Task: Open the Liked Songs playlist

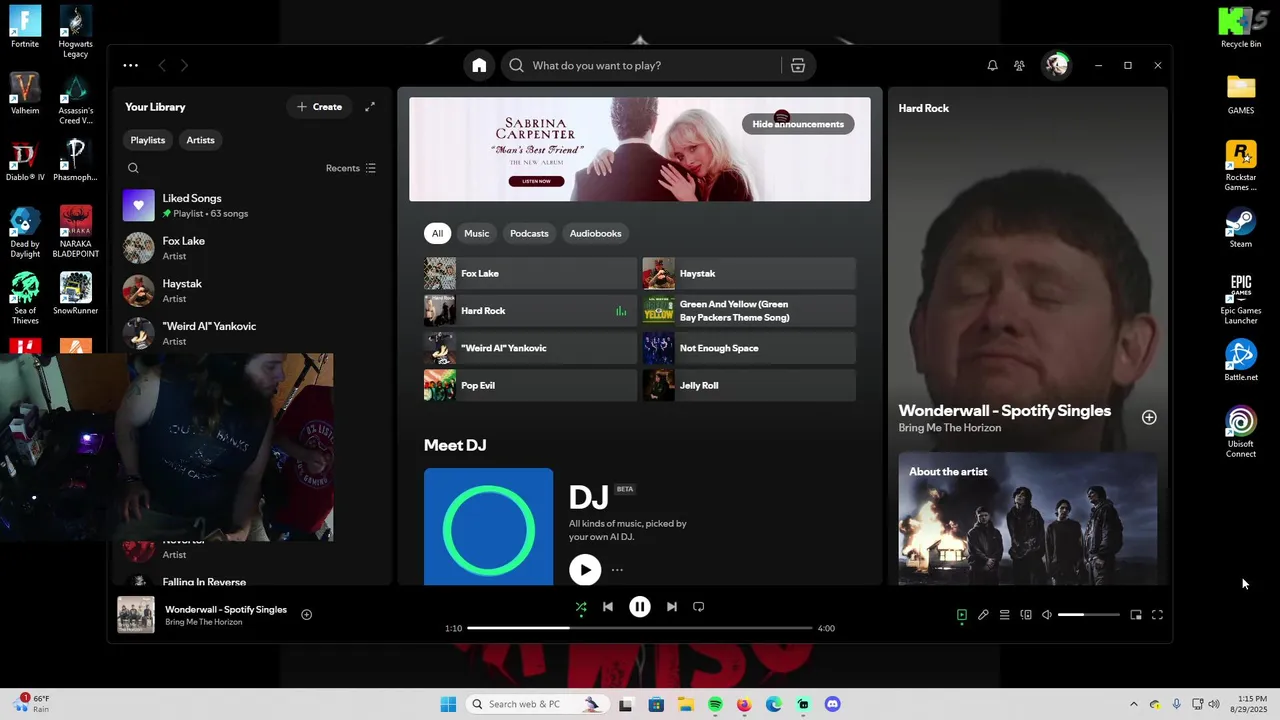Action: click(x=250, y=205)
